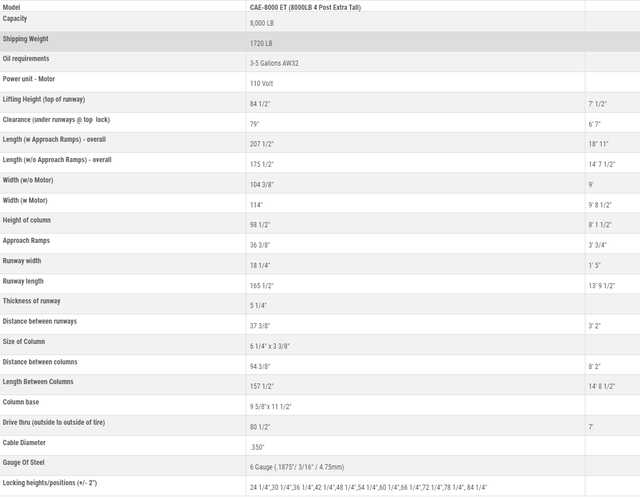Click the CAE-8000 ET model header cell
The height and width of the screenshot is (498, 640).
(305, 7)
